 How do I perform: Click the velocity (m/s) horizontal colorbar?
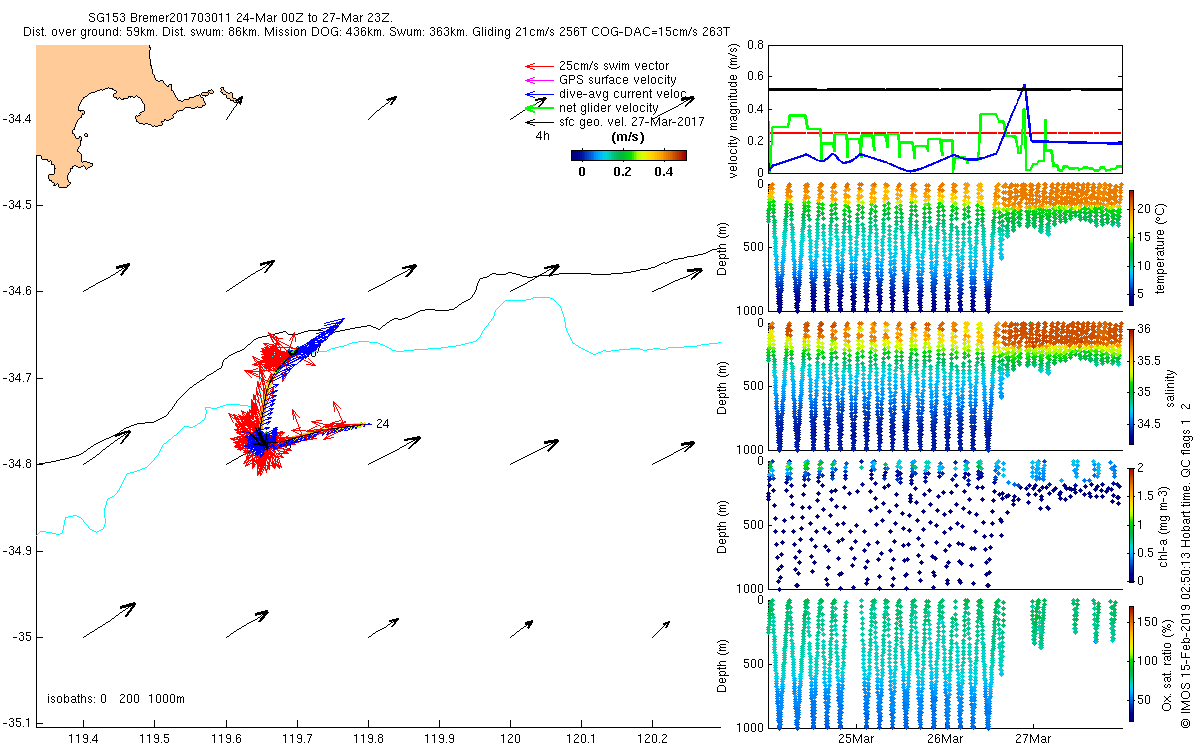coord(629,155)
